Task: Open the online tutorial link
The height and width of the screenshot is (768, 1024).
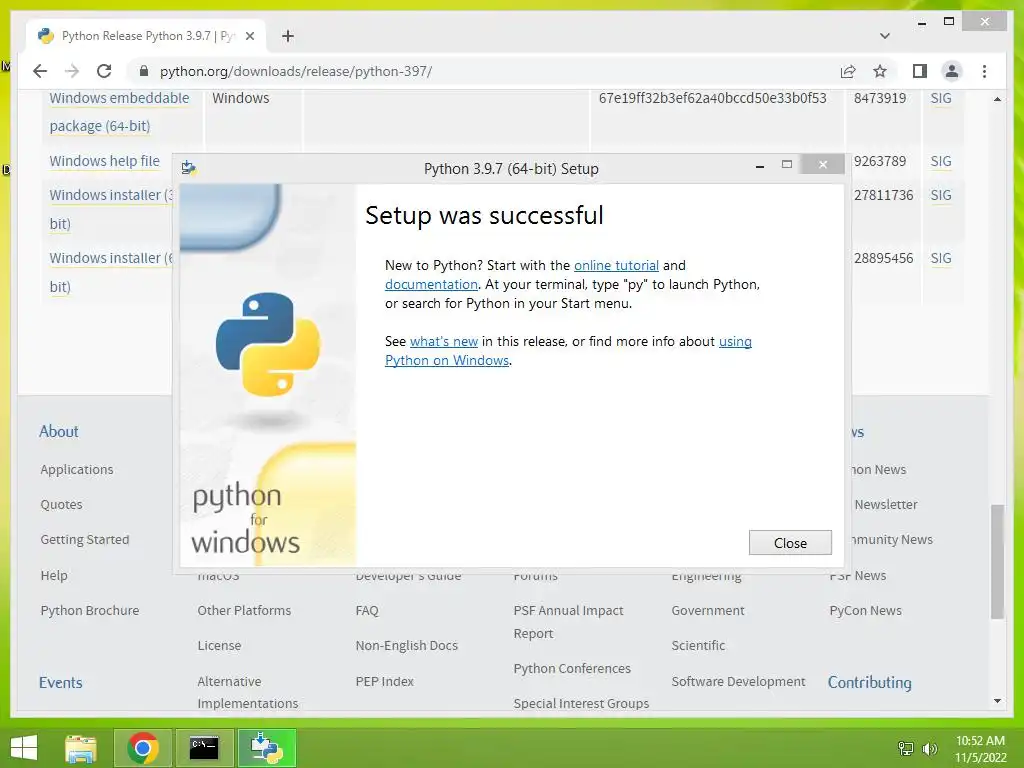Action: click(616, 265)
